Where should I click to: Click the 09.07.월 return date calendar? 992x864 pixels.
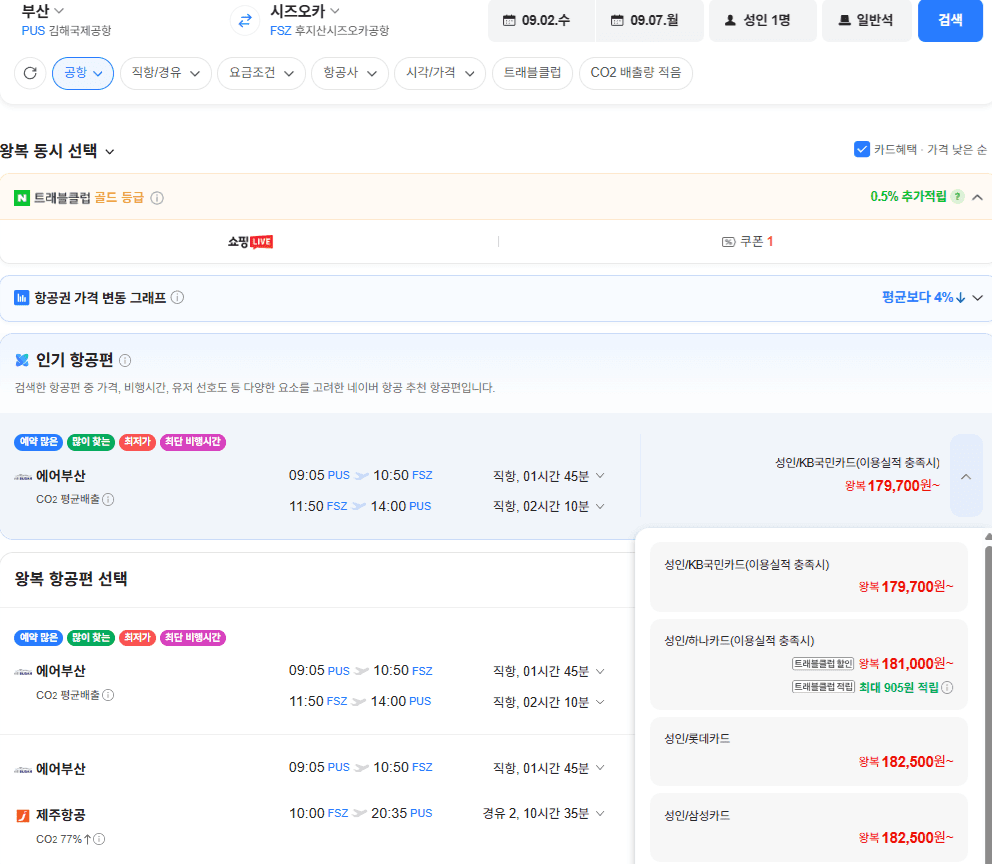tap(649, 20)
